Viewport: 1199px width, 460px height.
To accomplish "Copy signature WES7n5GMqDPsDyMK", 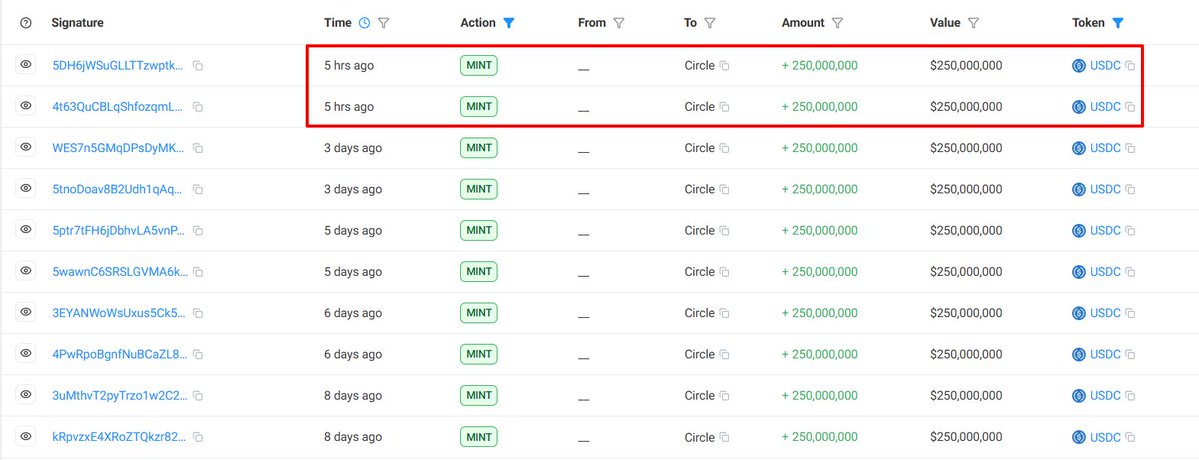I will pyautogui.click(x=198, y=149).
